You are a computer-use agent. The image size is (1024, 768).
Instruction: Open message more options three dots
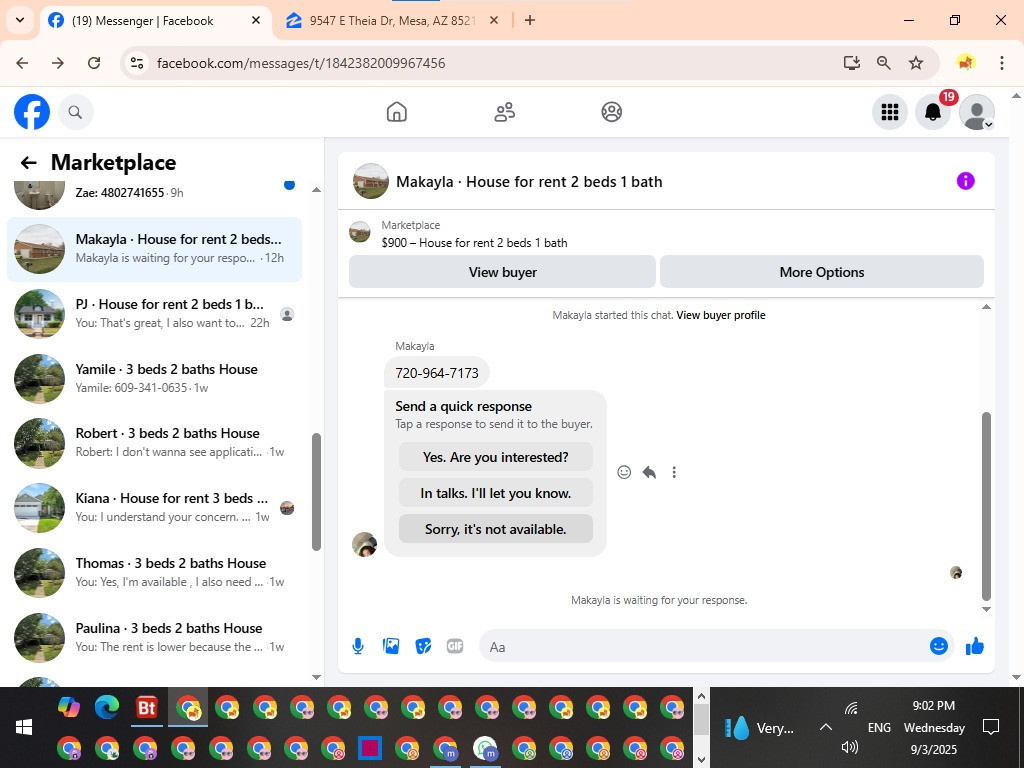point(674,472)
